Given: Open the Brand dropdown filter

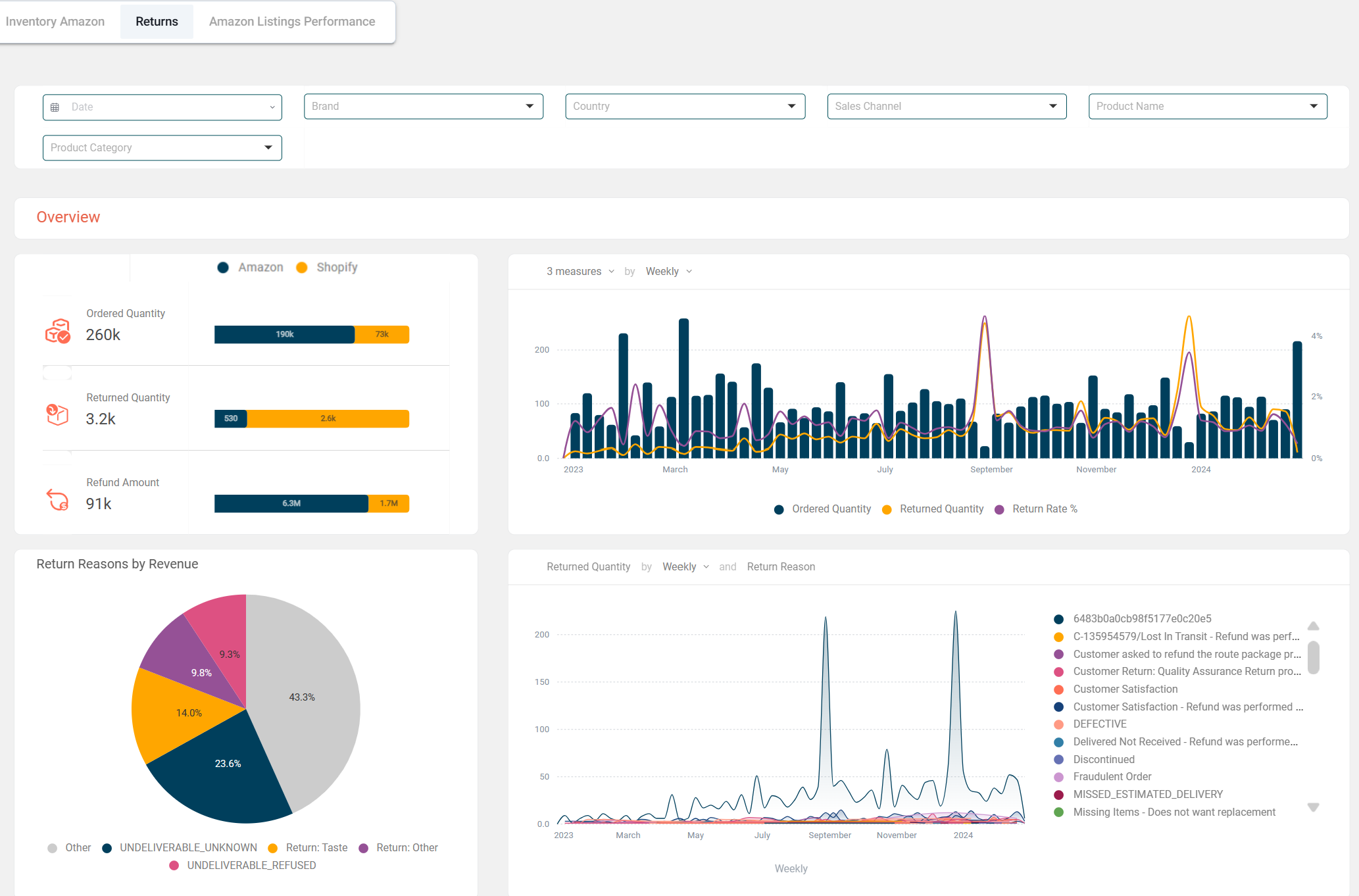Looking at the screenshot, I should 423,107.
